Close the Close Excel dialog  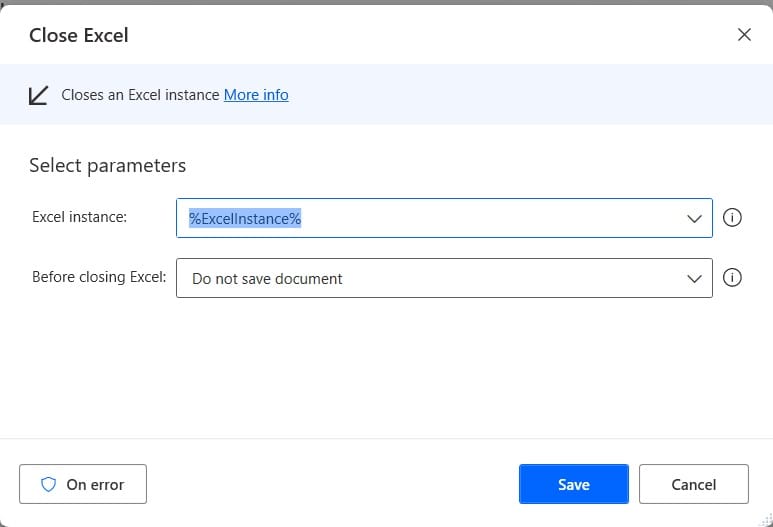click(x=744, y=35)
